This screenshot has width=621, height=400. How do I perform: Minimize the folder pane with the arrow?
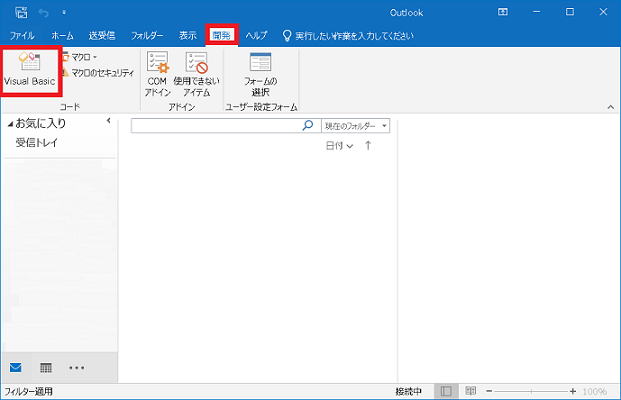pyautogui.click(x=109, y=121)
